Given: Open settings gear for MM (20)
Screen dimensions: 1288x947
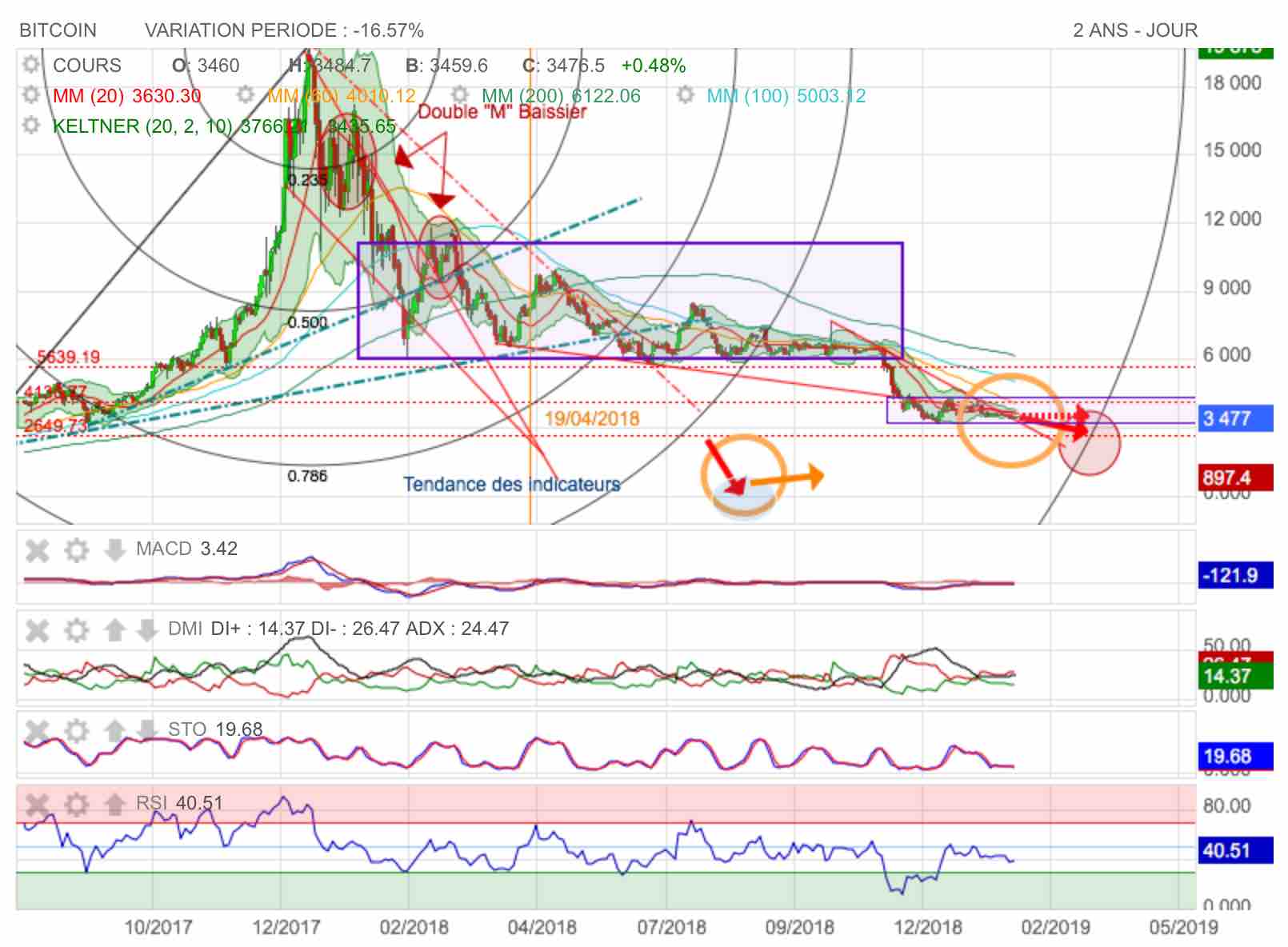Looking at the screenshot, I should pyautogui.click(x=31, y=95).
